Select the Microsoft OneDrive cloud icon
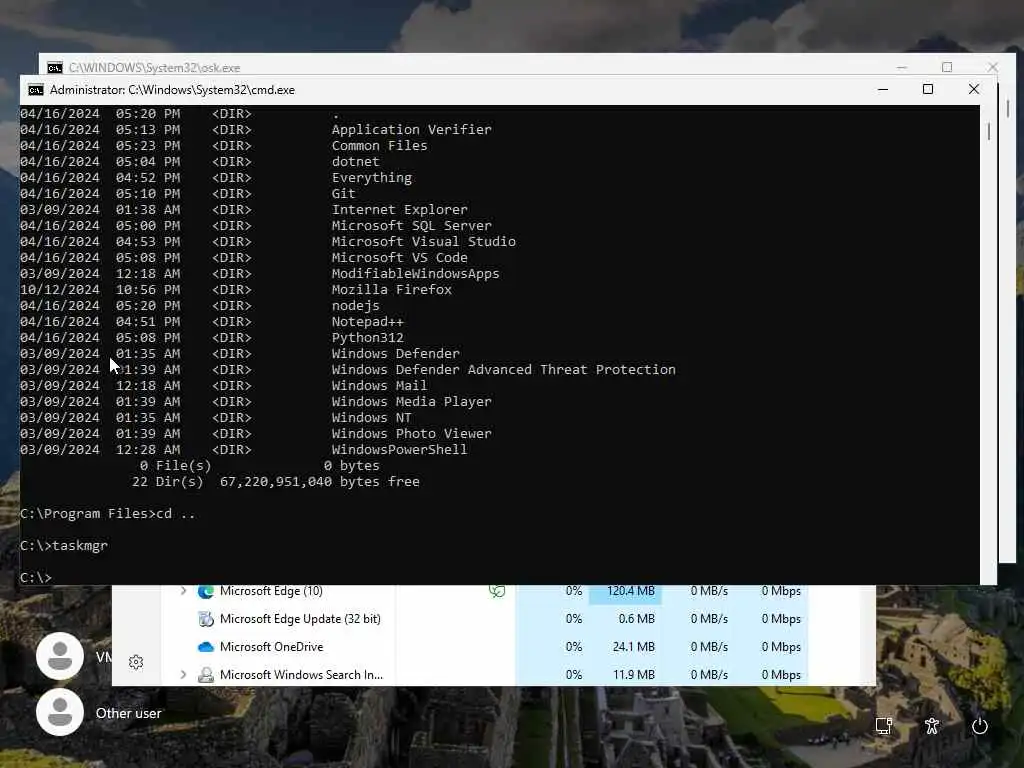Viewport: 1024px width, 768px height. coord(206,647)
